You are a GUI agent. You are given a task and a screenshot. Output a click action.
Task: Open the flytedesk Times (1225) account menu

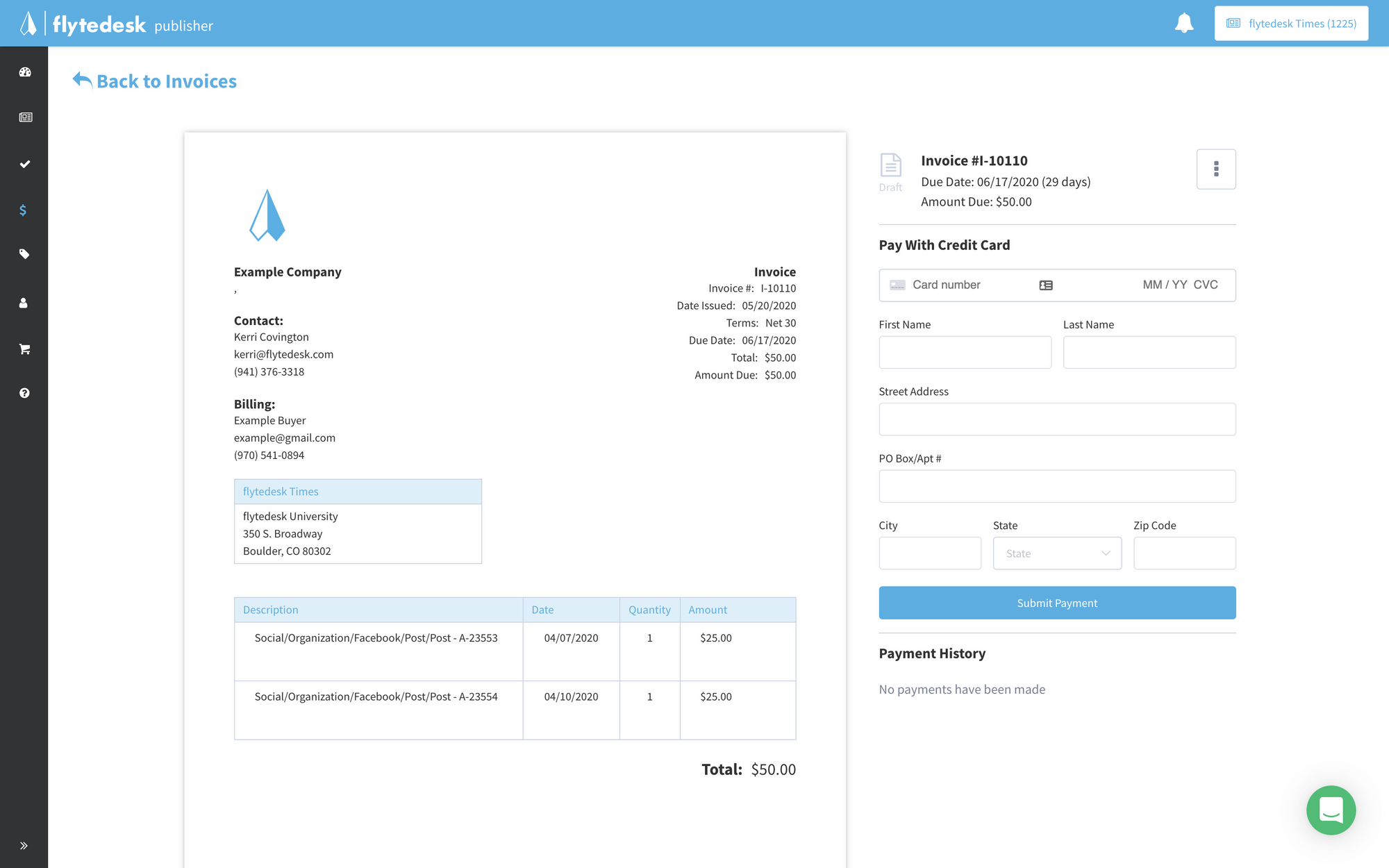1290,22
